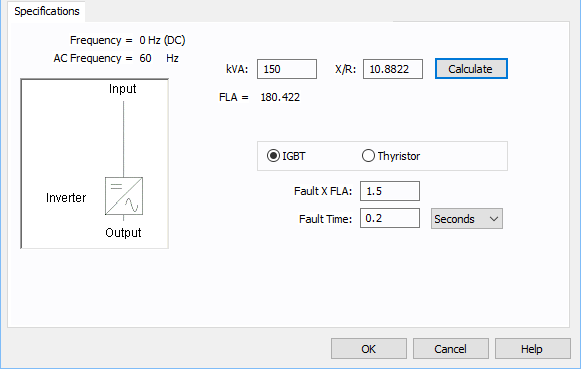Select the Fault Time value box

coord(390,218)
